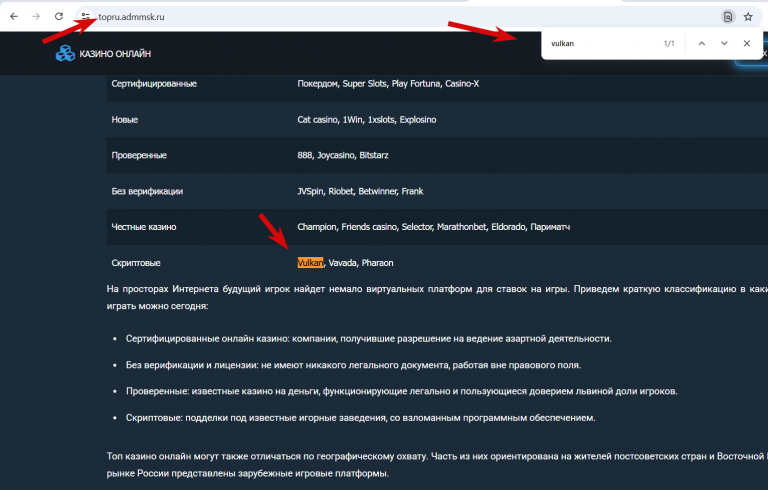This screenshot has height=490, width=768.
Task: Jump to next find result
Action: (724, 44)
